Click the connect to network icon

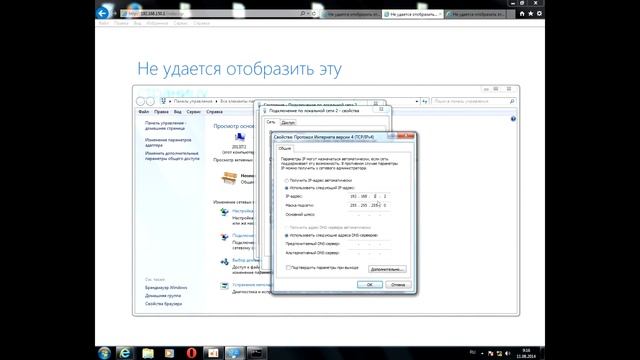pyautogui.click(x=224, y=237)
